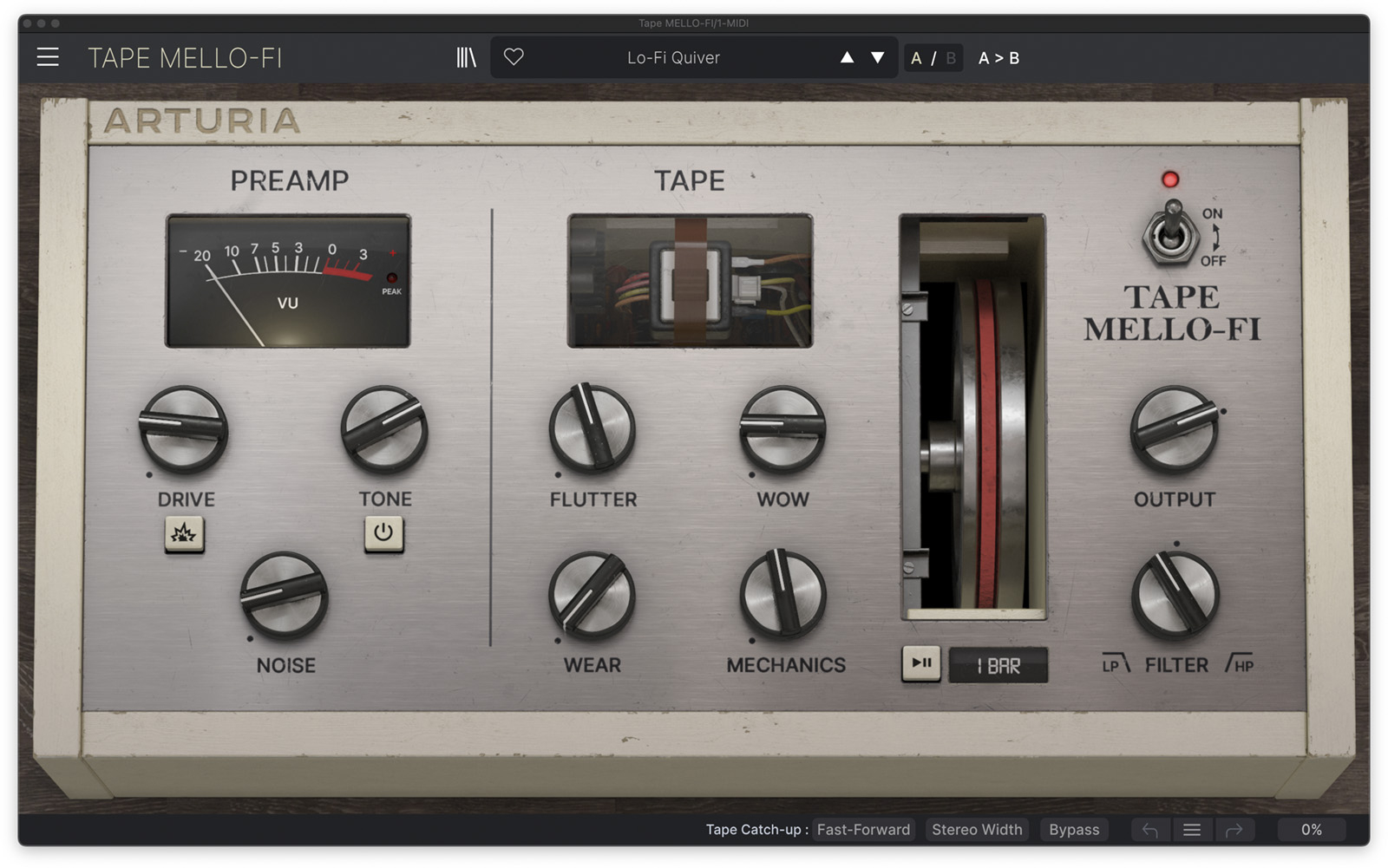Open the Tape Catch-up Fast-Forward dropdown

(x=863, y=830)
